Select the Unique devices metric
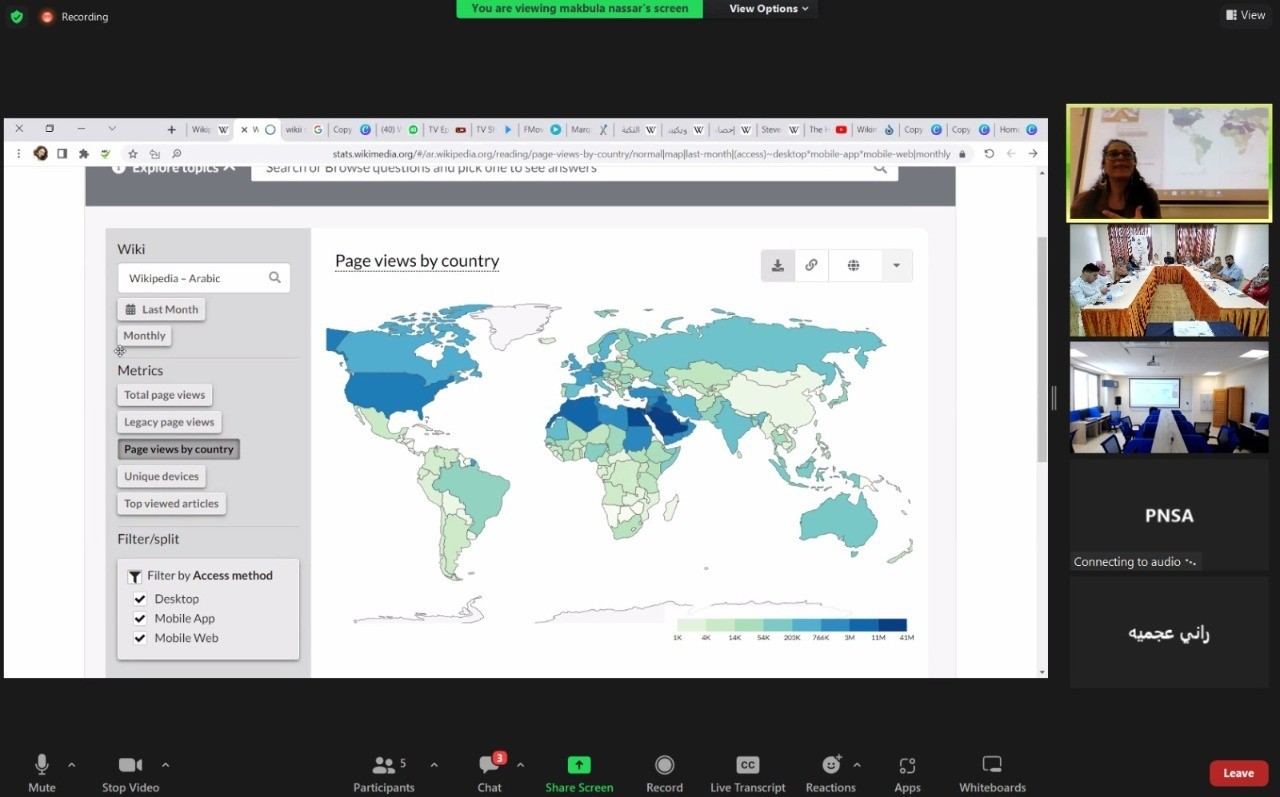Viewport: 1280px width, 797px height. pyautogui.click(x=161, y=477)
